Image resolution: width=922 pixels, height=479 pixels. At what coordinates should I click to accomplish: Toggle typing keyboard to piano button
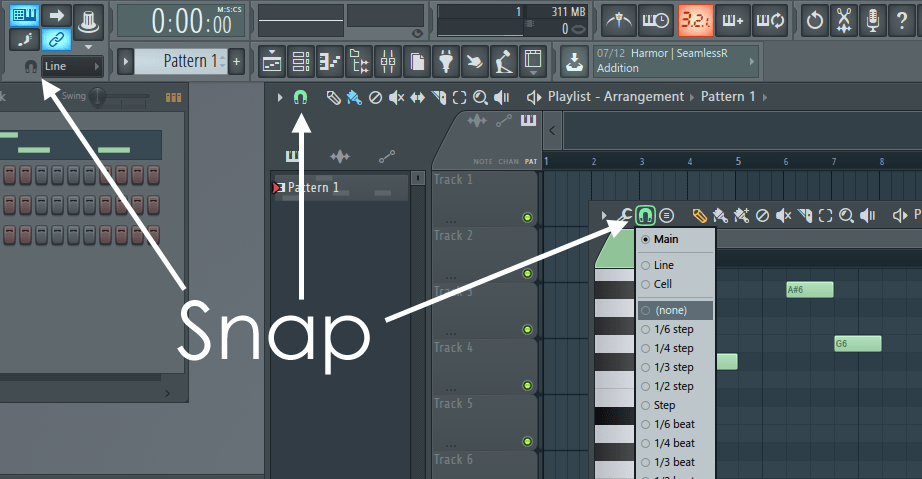pos(25,15)
